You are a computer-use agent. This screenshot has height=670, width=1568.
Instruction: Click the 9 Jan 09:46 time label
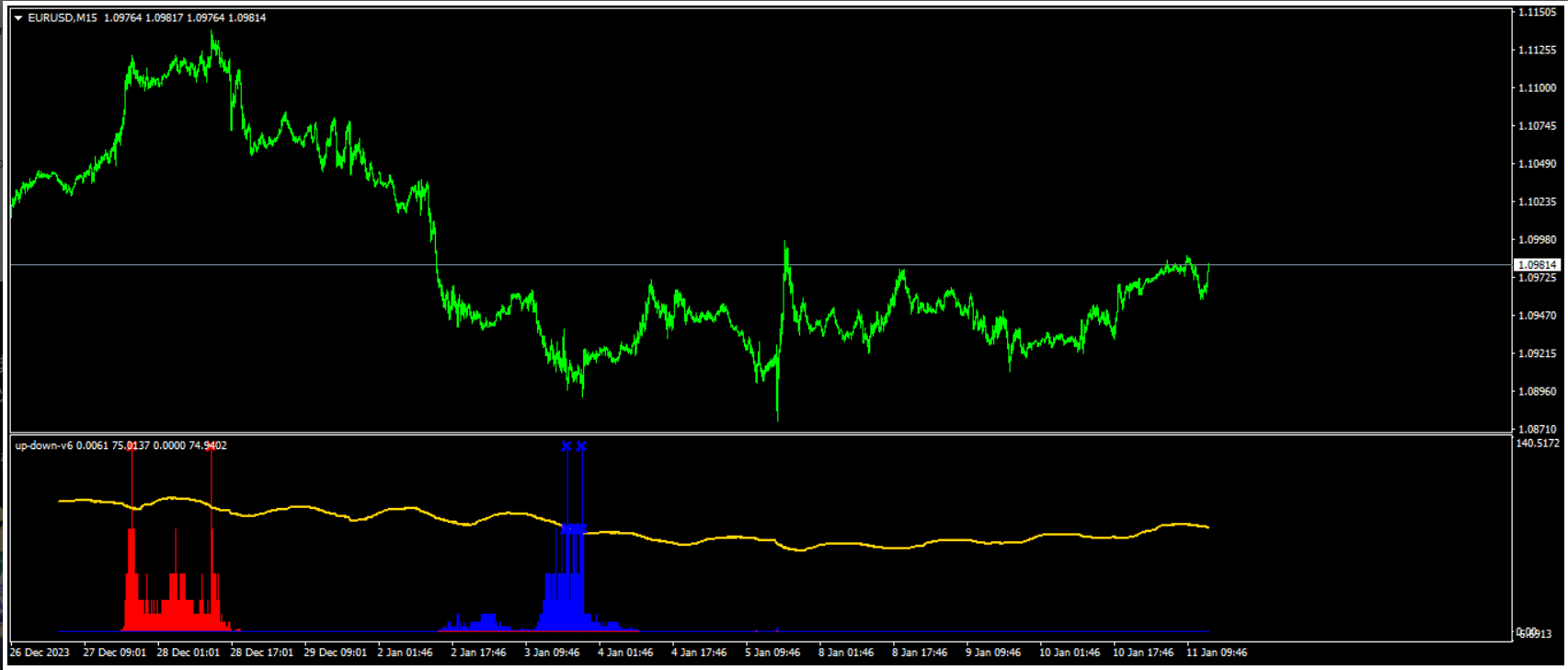tap(993, 653)
